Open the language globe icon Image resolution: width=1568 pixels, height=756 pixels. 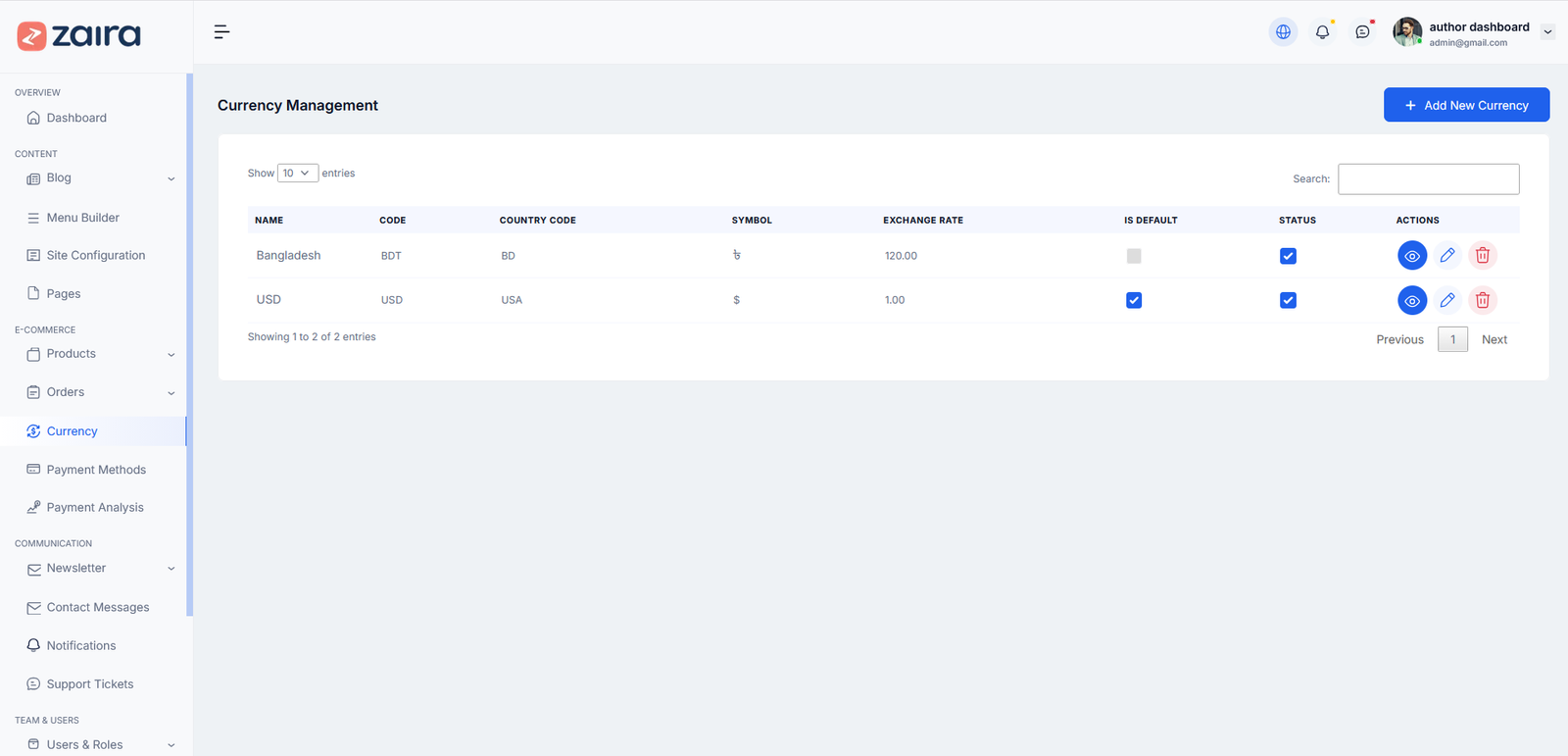point(1283,32)
